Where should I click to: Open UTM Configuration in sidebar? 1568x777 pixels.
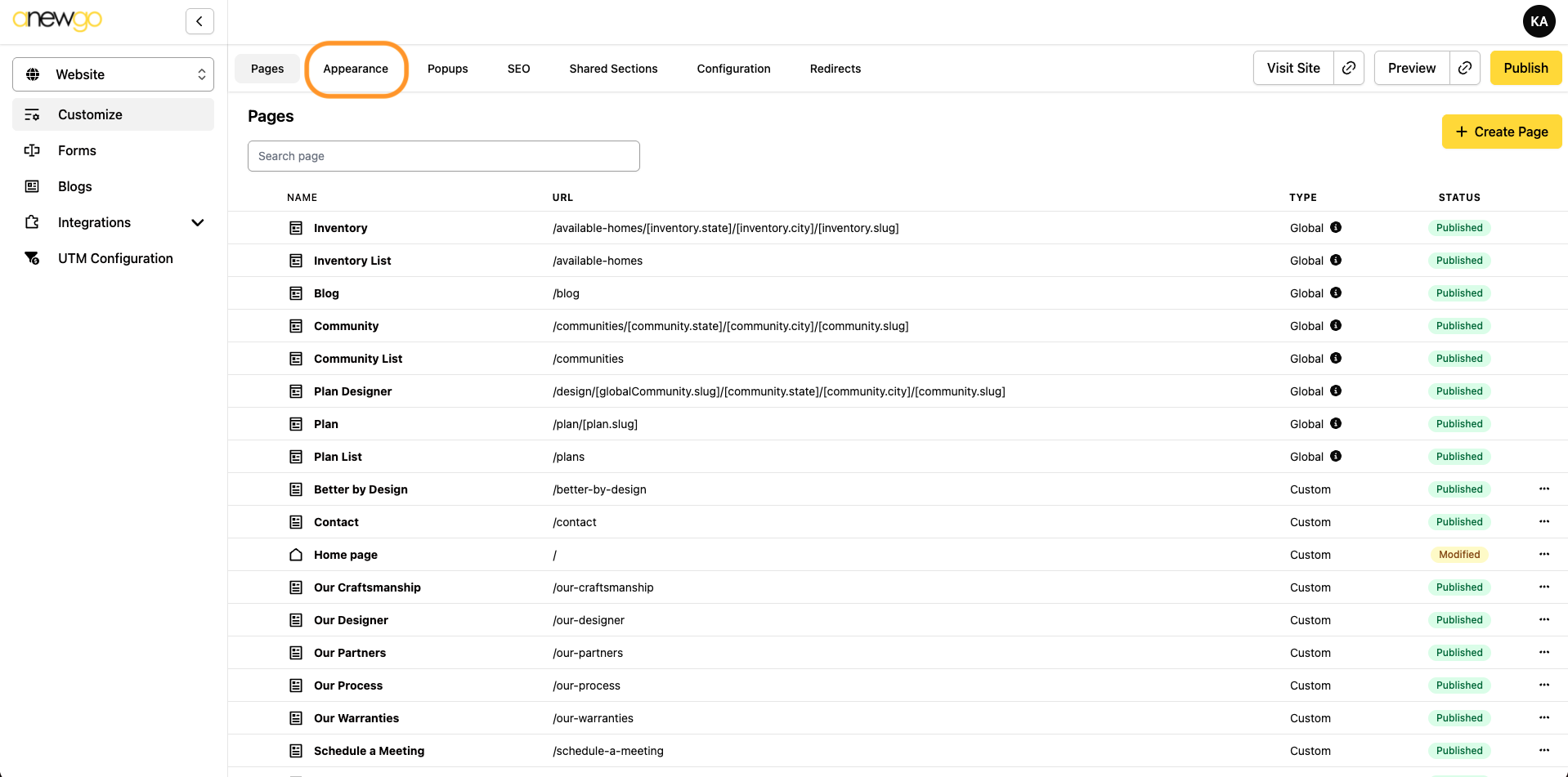pyautogui.click(x=114, y=258)
